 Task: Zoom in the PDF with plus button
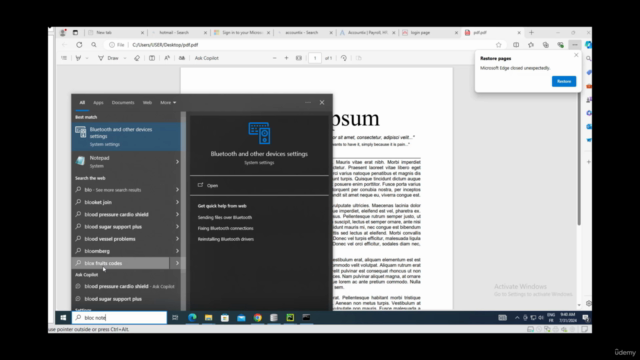(287, 58)
